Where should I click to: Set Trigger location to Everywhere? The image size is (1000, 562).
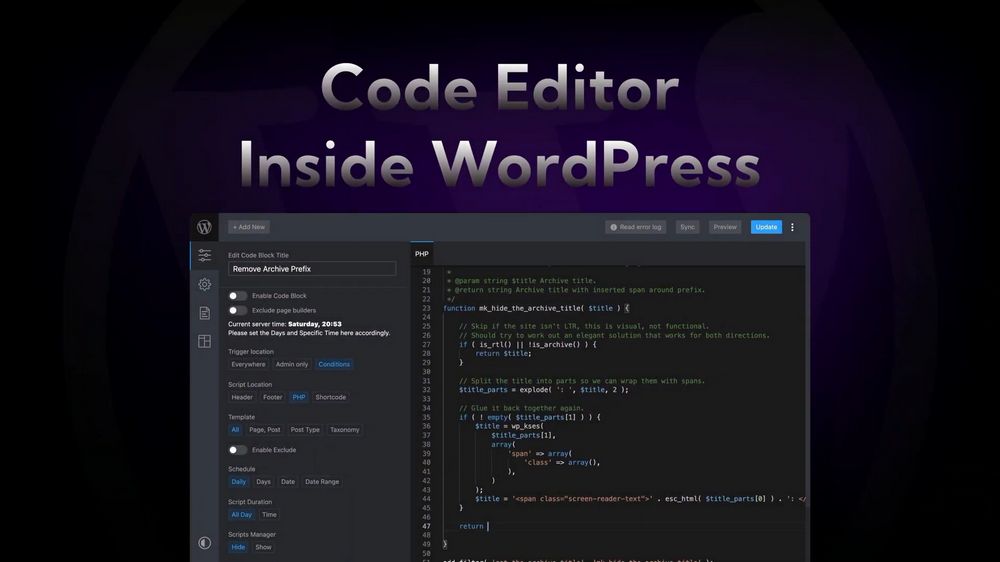[248, 364]
